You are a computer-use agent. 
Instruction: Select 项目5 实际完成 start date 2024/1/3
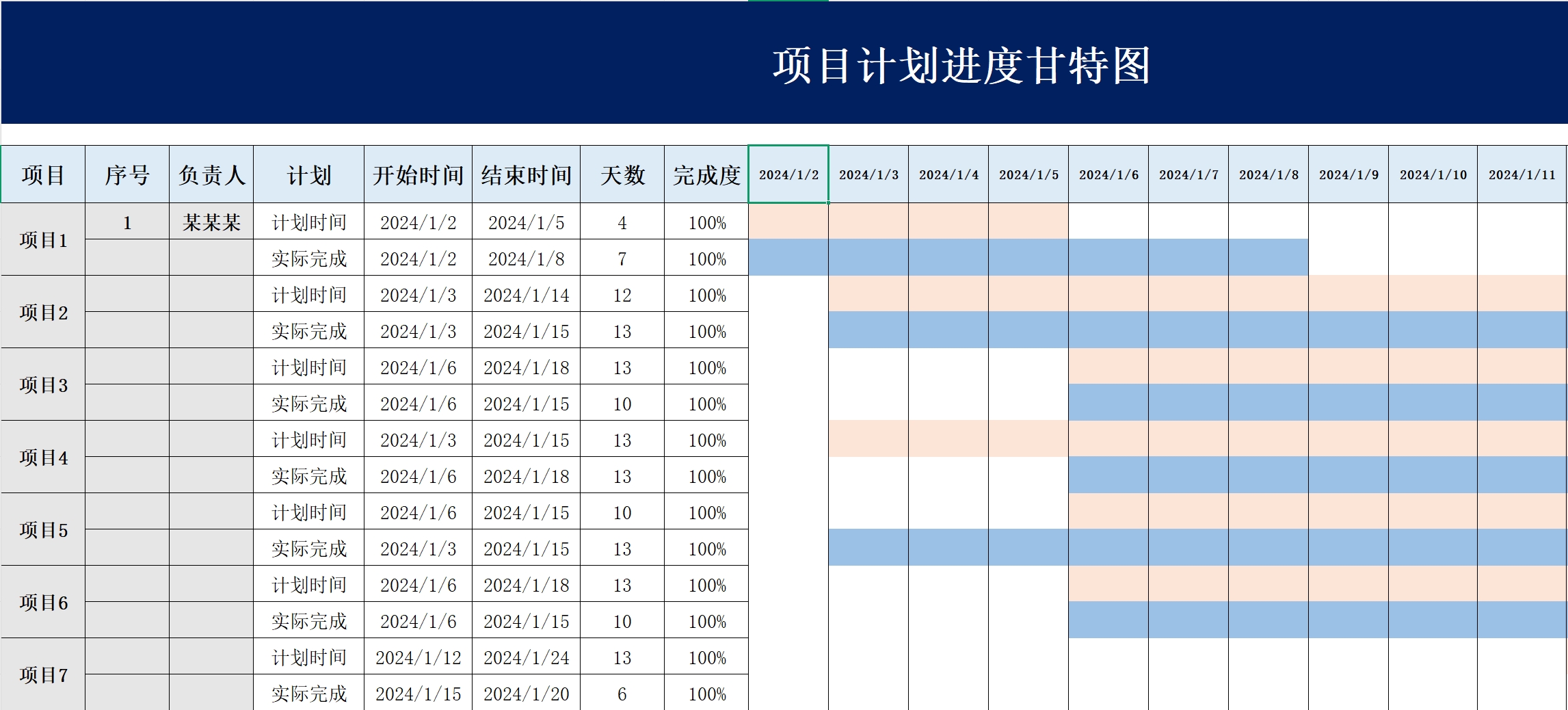[x=418, y=548]
